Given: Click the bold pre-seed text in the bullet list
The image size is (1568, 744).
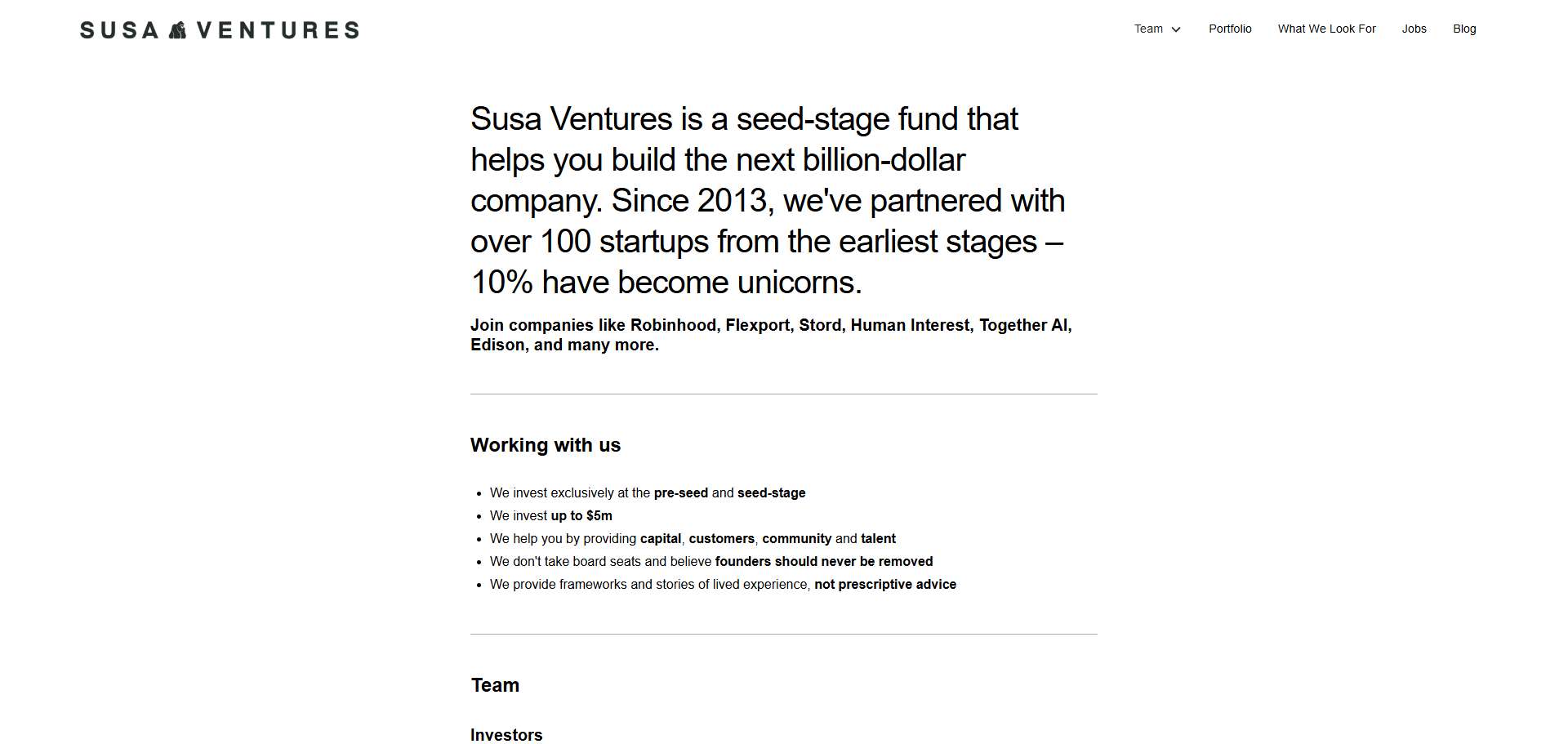Looking at the screenshot, I should click(x=680, y=493).
